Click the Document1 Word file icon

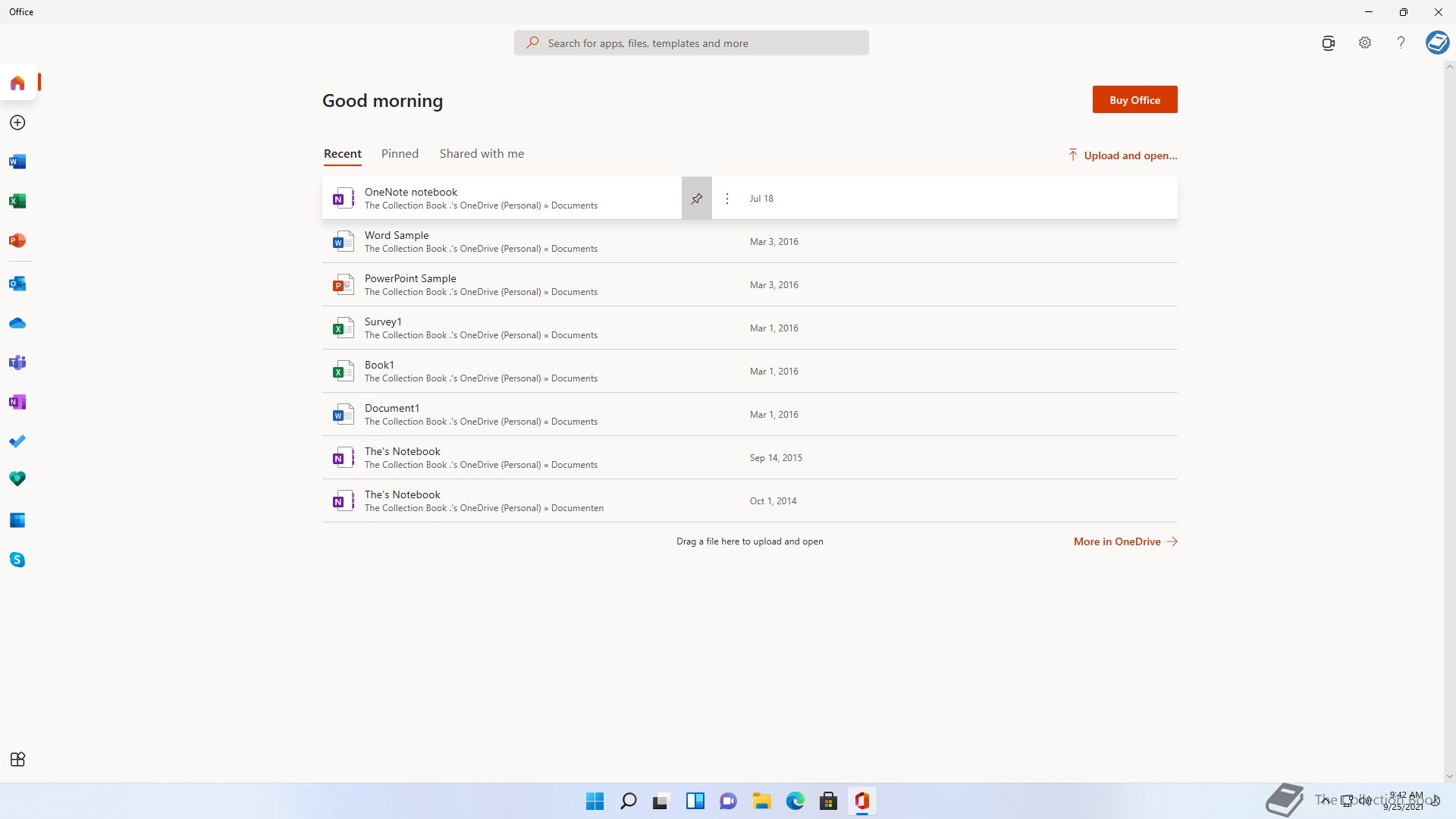tap(343, 415)
